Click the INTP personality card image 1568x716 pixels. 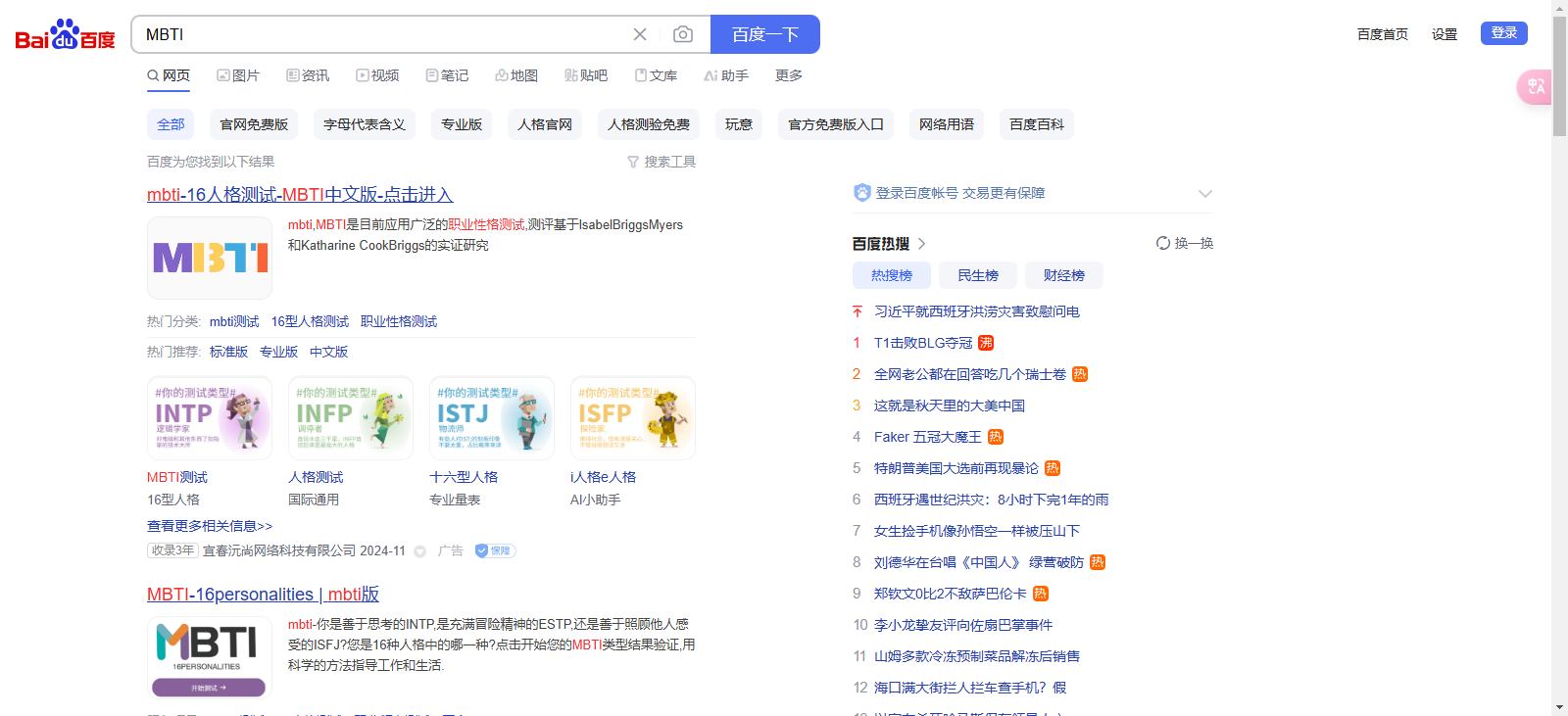click(x=210, y=418)
